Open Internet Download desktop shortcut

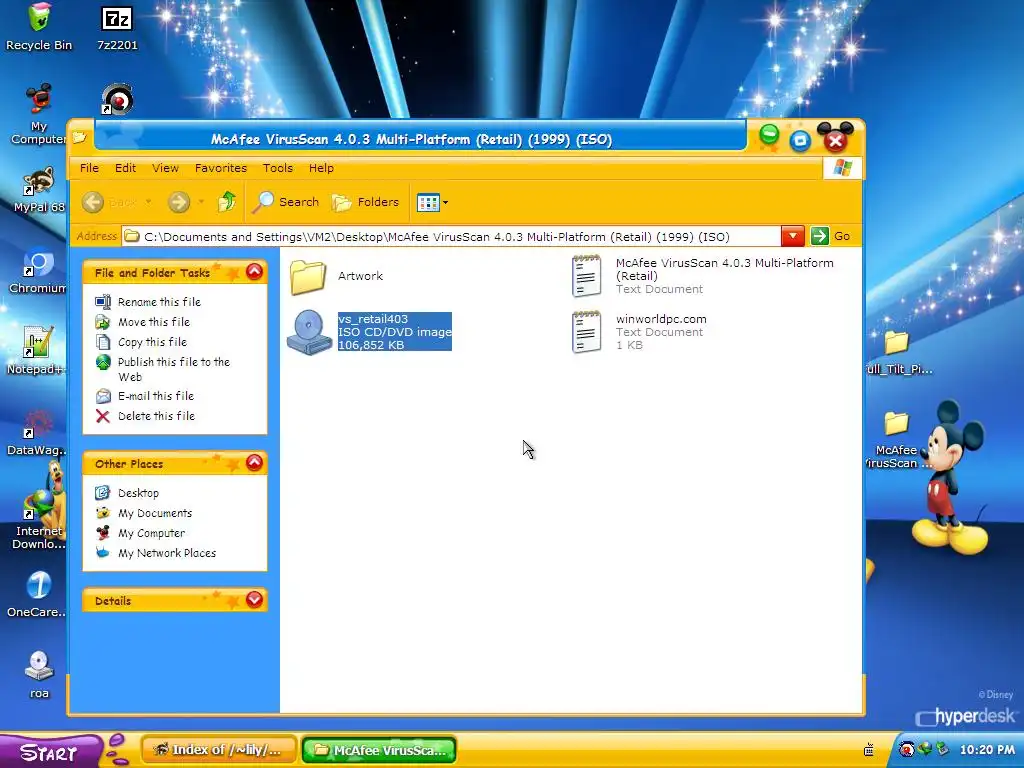[39, 519]
